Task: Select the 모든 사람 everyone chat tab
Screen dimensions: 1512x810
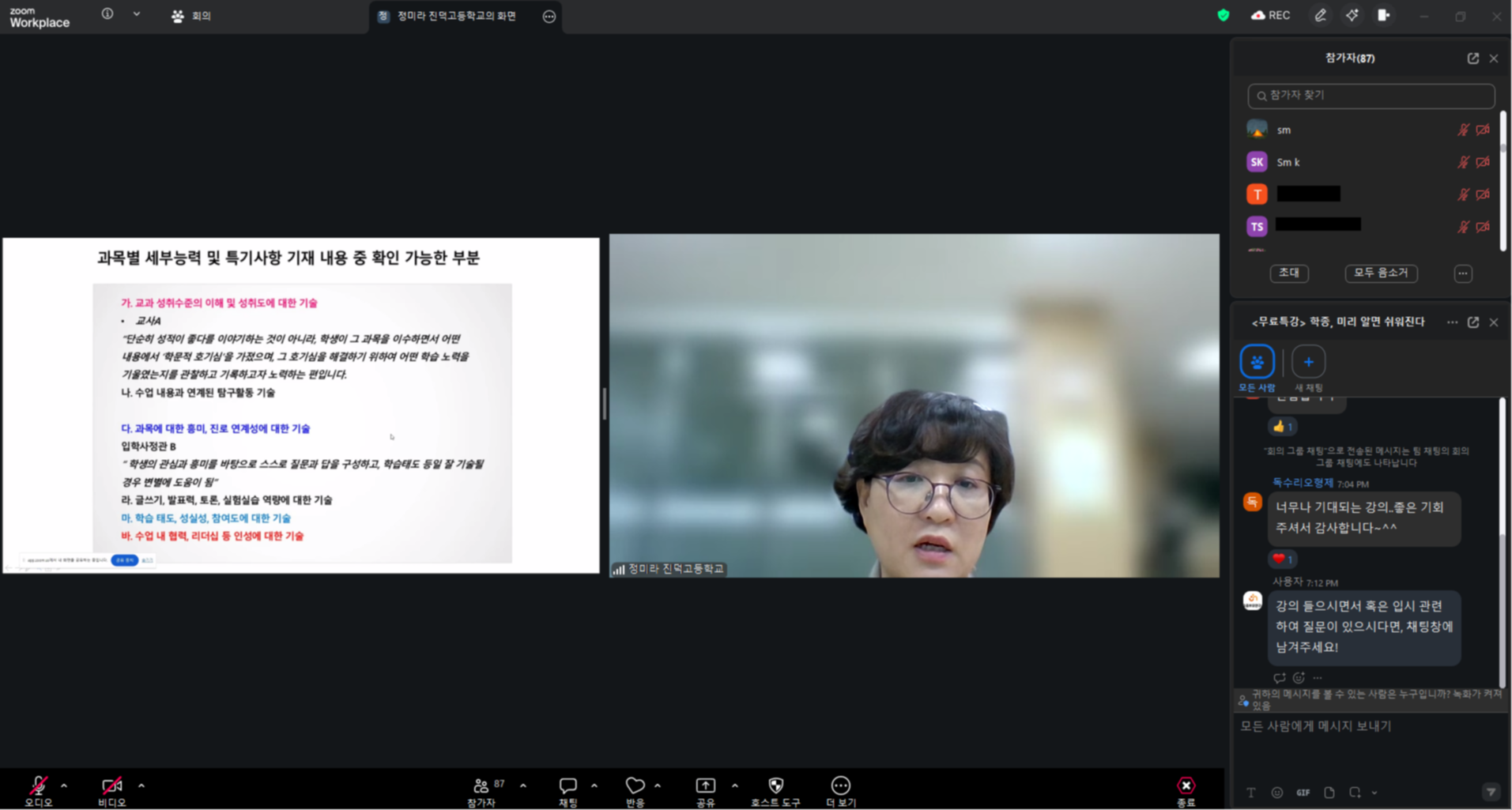Action: [1257, 368]
